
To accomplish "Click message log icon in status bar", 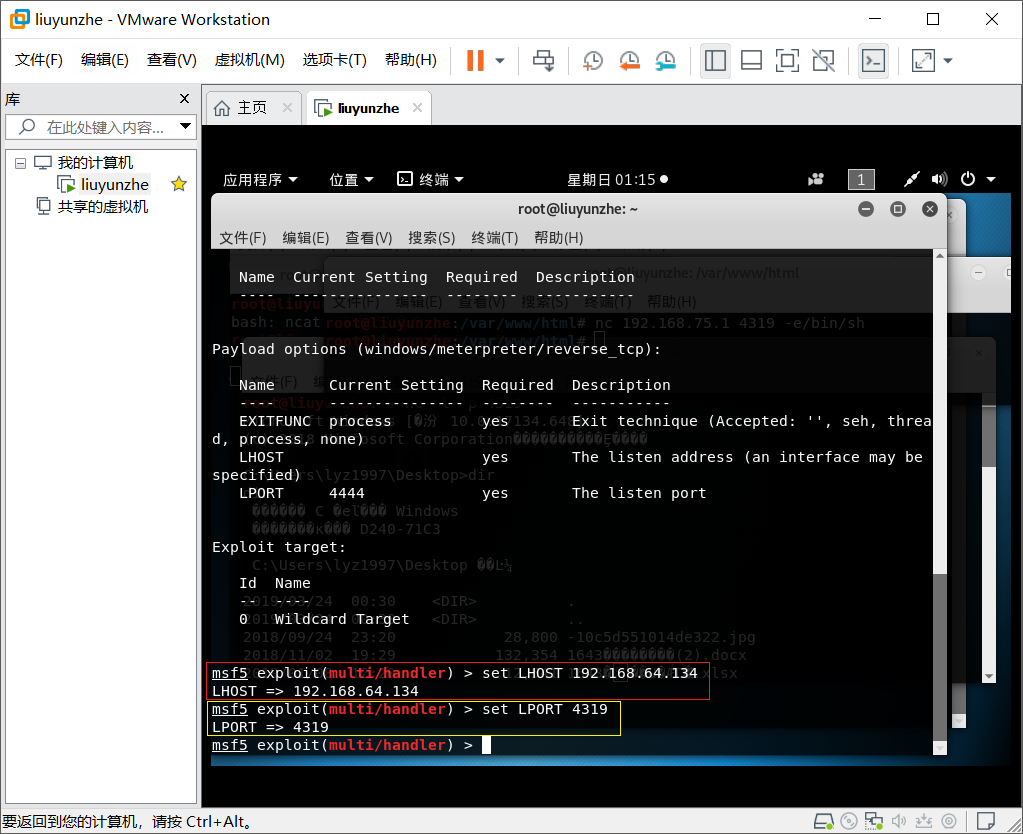I will pyautogui.click(x=985, y=820).
